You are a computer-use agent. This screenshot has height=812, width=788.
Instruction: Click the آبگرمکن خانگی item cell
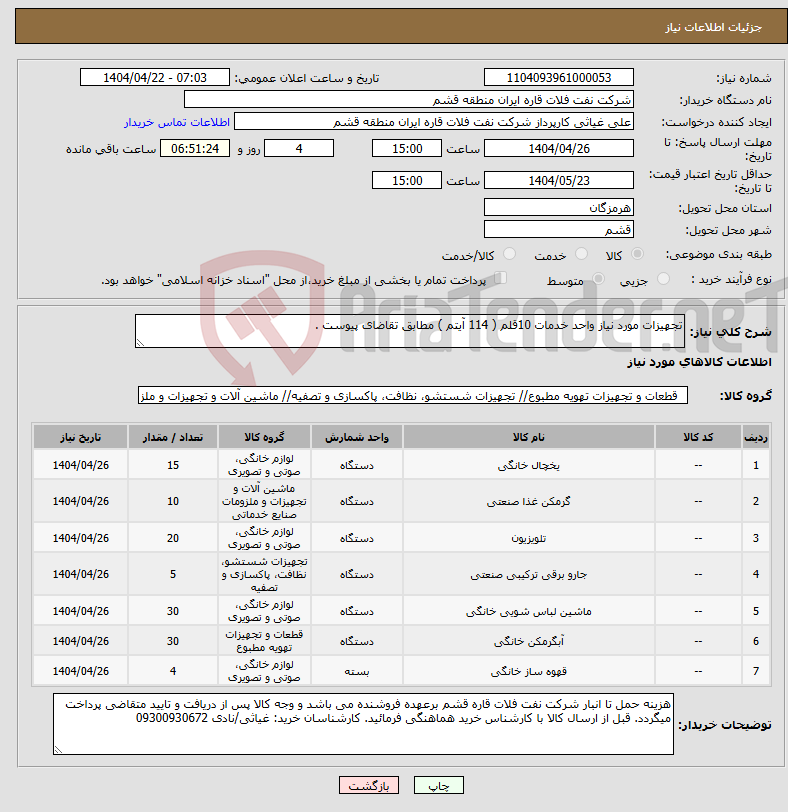click(529, 641)
